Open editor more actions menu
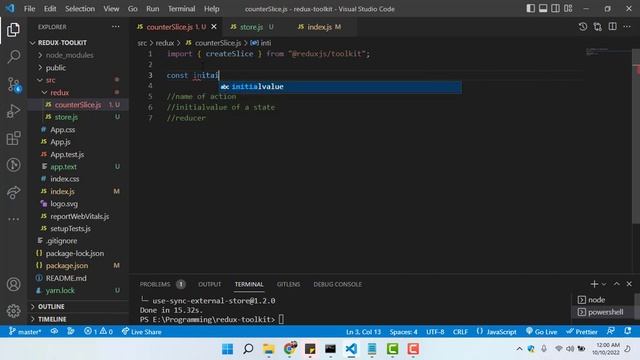 [627, 27]
